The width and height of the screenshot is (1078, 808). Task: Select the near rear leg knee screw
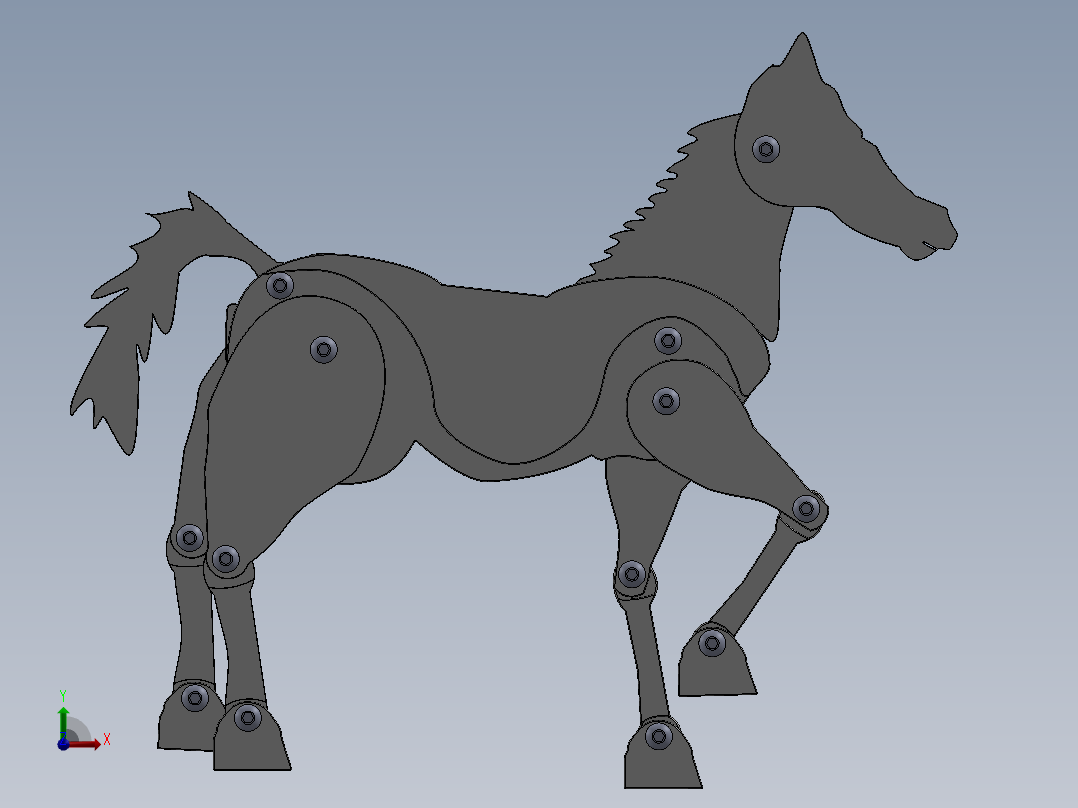click(x=226, y=559)
